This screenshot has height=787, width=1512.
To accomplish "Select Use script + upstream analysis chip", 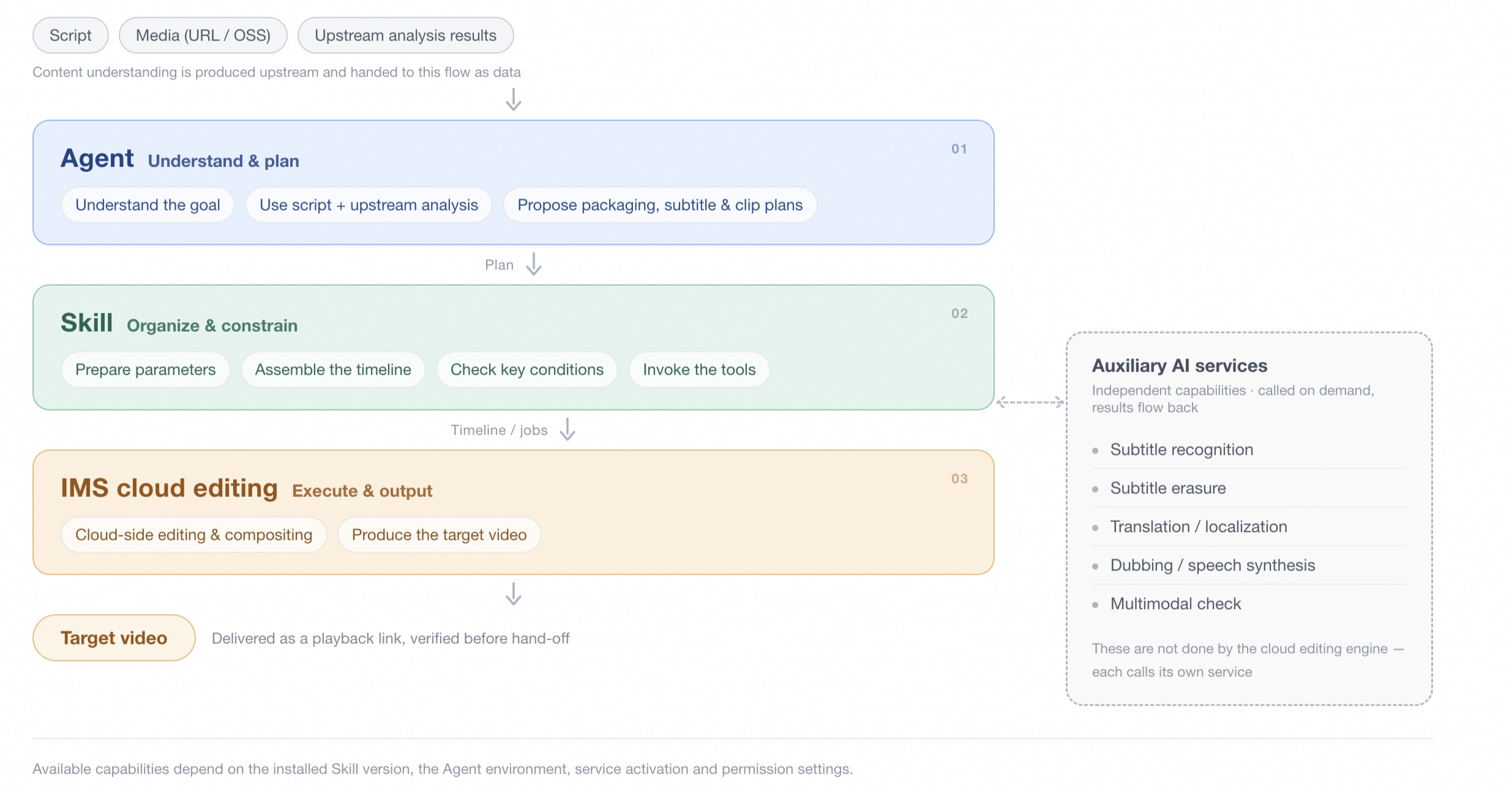I will tap(369, 205).
